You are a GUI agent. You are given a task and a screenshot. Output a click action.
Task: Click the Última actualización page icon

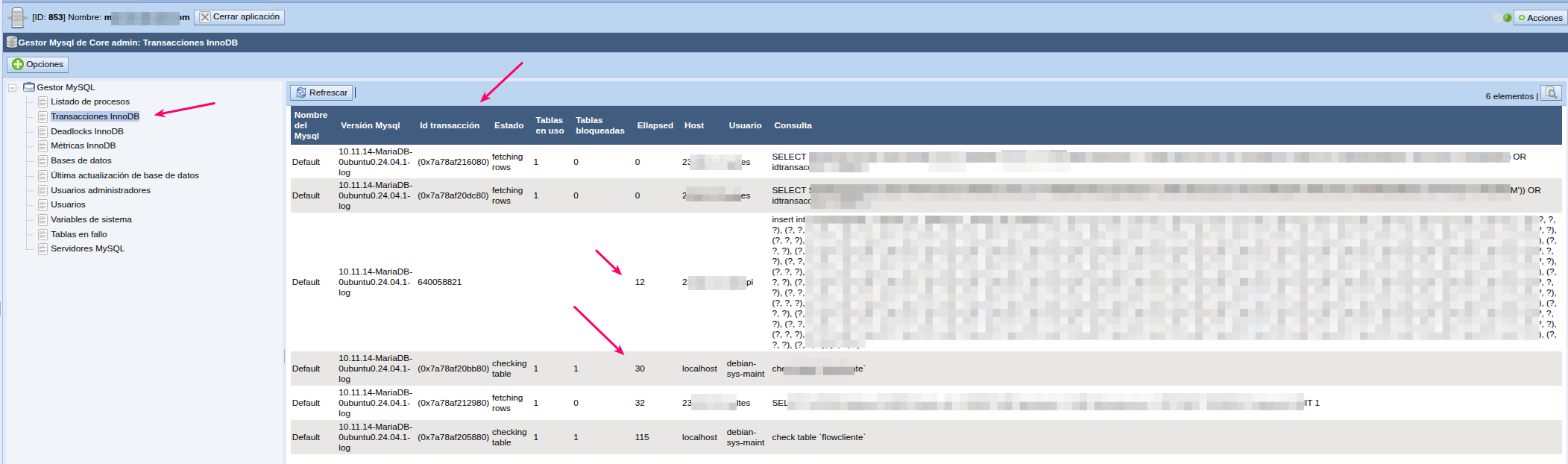(43, 176)
